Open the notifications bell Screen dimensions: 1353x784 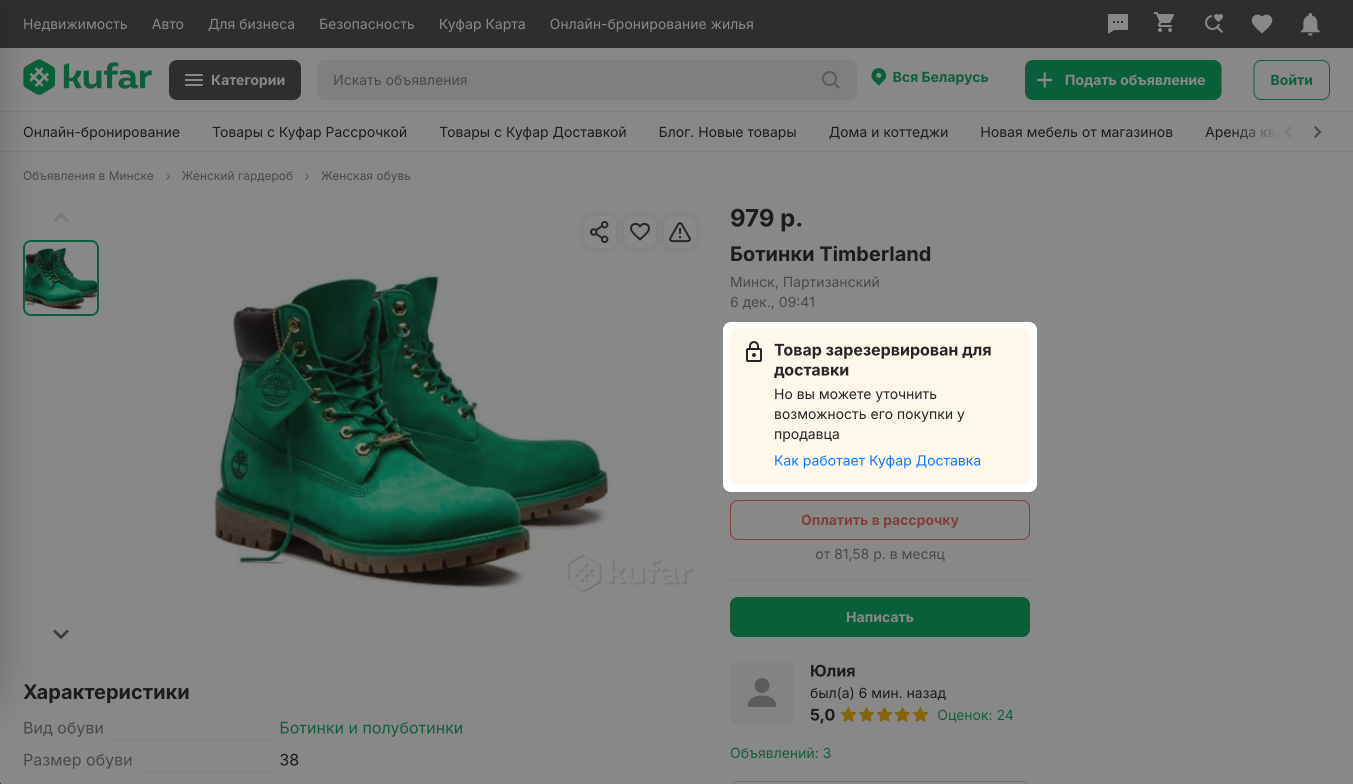[1310, 24]
